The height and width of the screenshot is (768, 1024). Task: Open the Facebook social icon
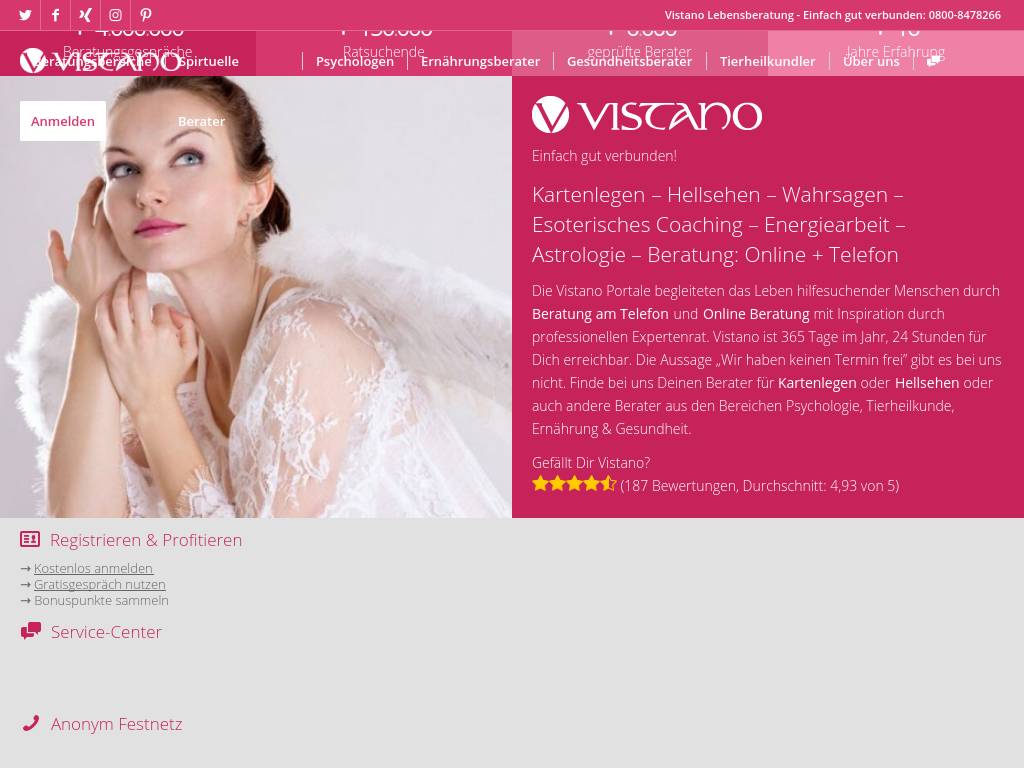(x=56, y=15)
